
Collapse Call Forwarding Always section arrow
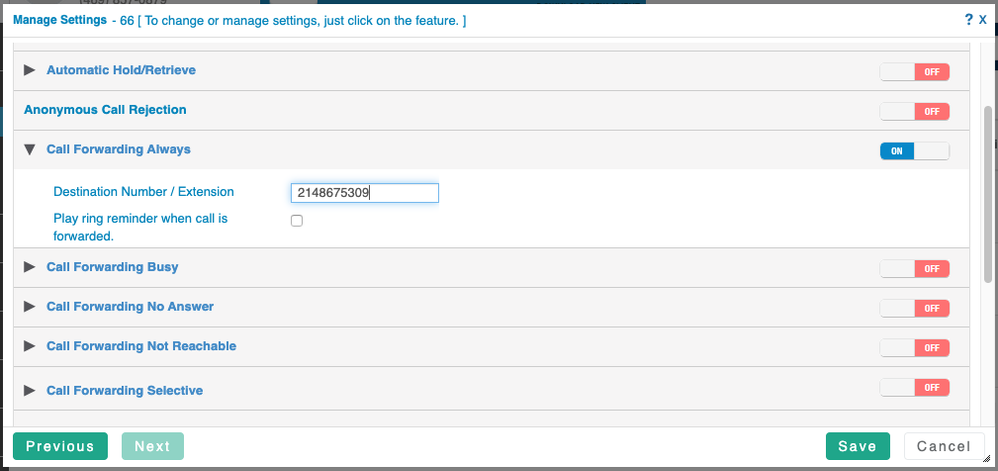point(29,150)
